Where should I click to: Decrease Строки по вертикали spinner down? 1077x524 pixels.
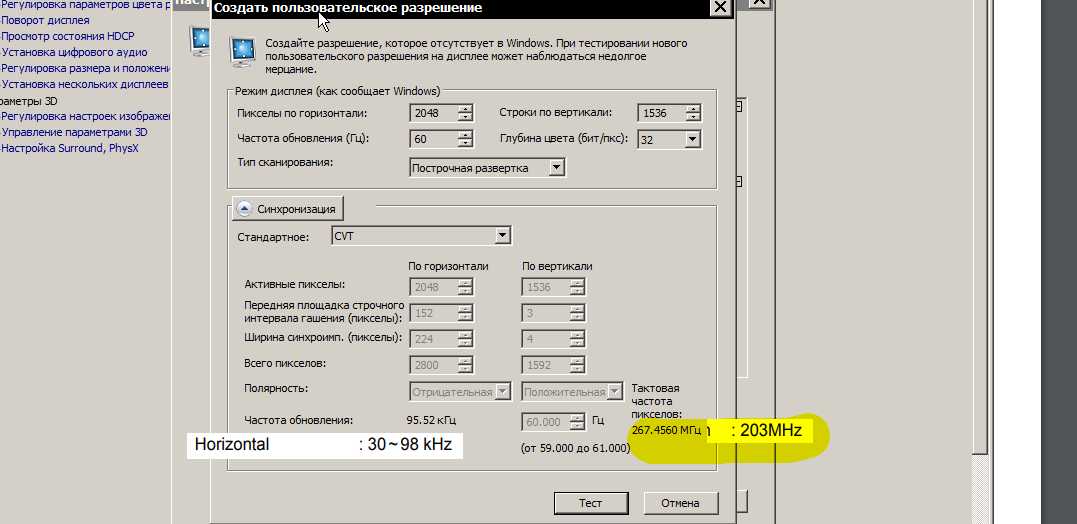pos(694,117)
